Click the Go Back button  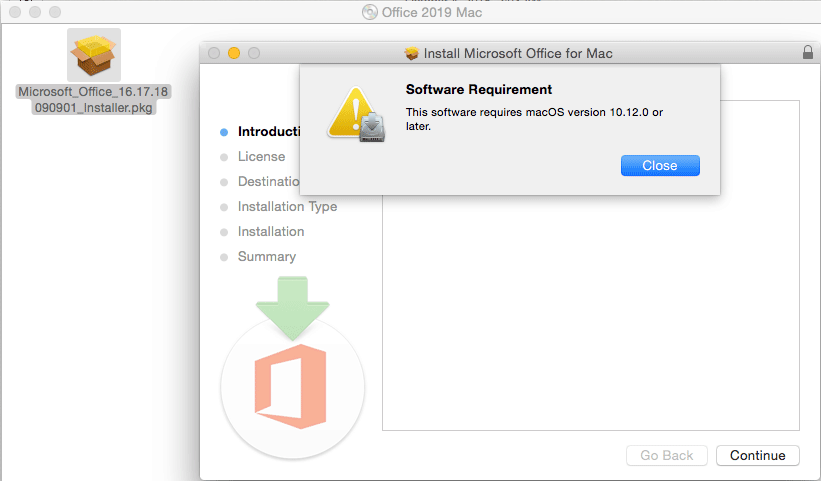pos(667,455)
